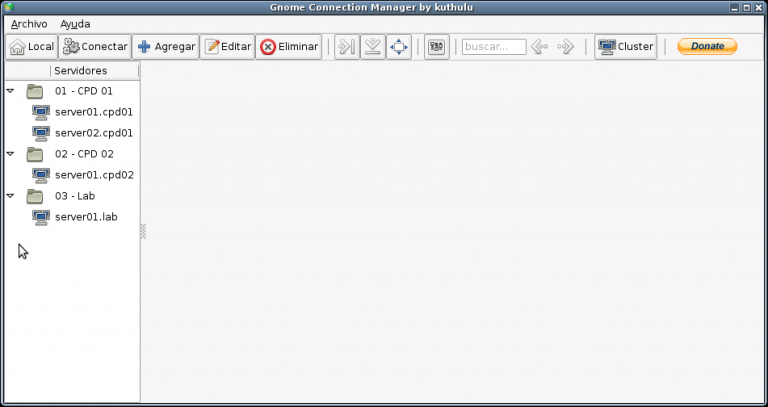
Task: Click the split vertically icon
Action: tap(372, 47)
